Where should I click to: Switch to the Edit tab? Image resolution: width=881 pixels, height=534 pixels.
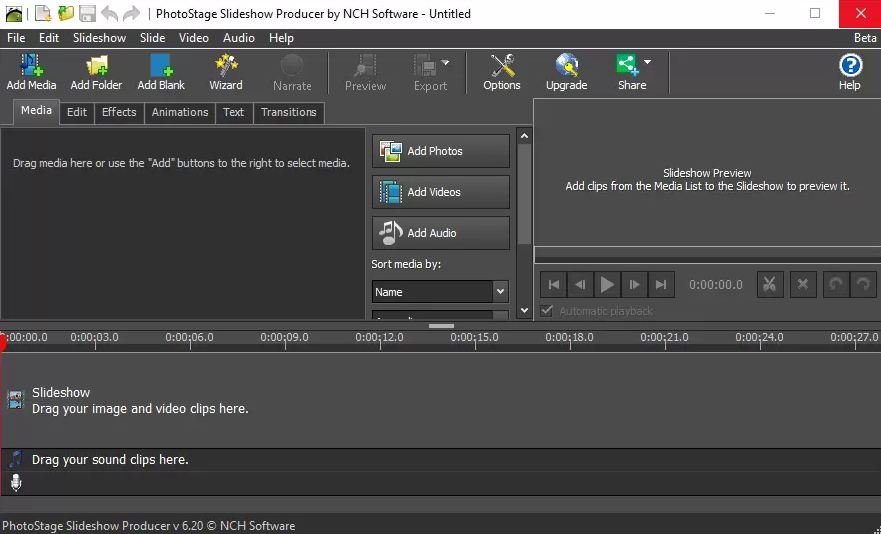coord(77,112)
